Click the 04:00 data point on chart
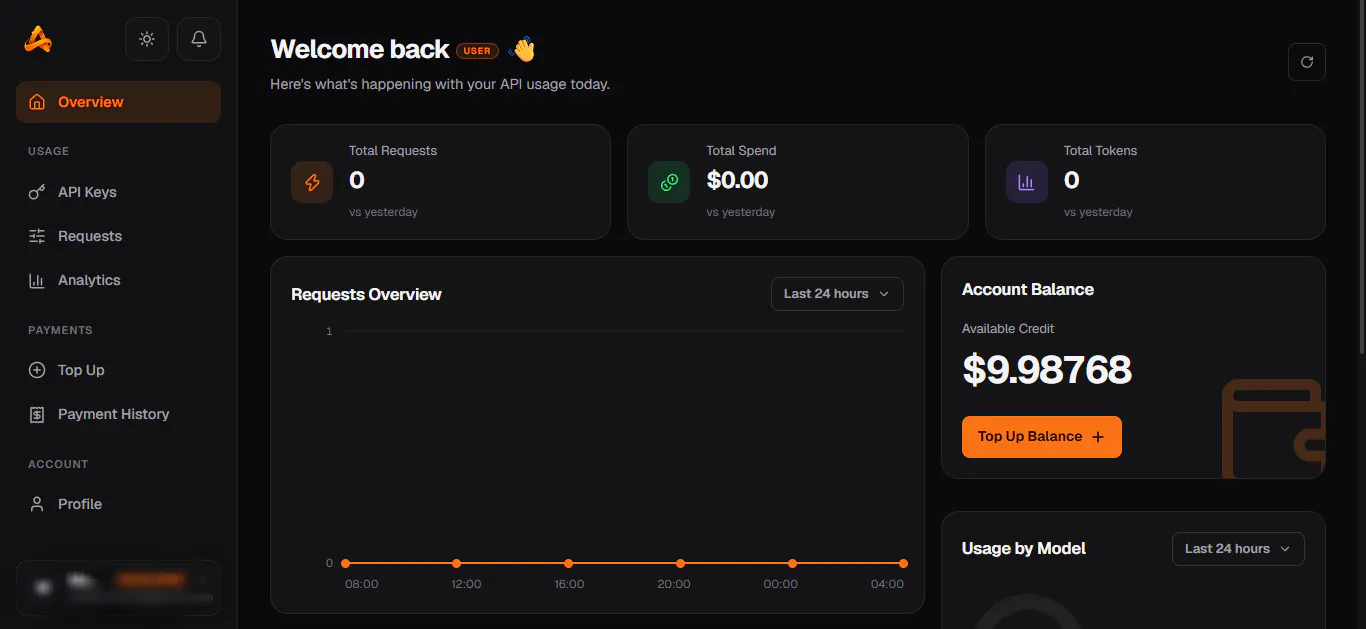The image size is (1366, 629). pyautogui.click(x=903, y=563)
